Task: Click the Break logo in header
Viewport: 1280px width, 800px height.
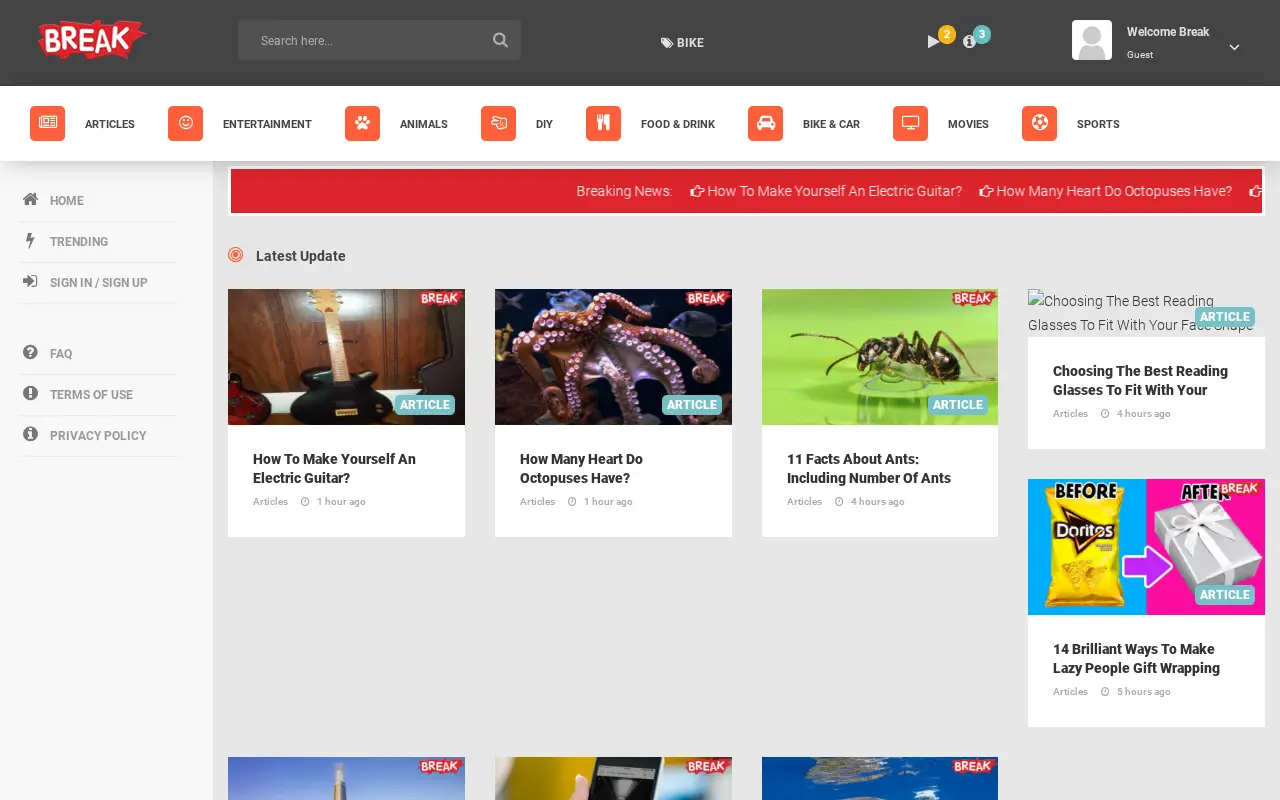Action: 92,40
